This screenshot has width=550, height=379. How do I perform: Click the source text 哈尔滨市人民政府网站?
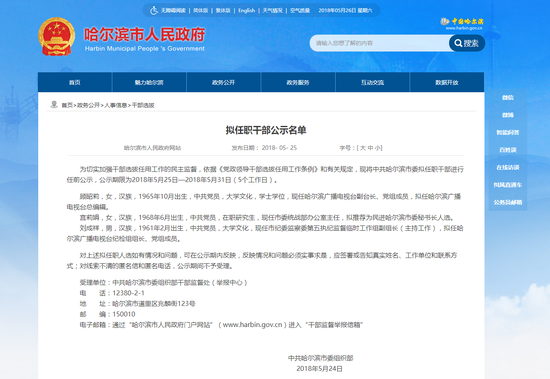point(152,148)
